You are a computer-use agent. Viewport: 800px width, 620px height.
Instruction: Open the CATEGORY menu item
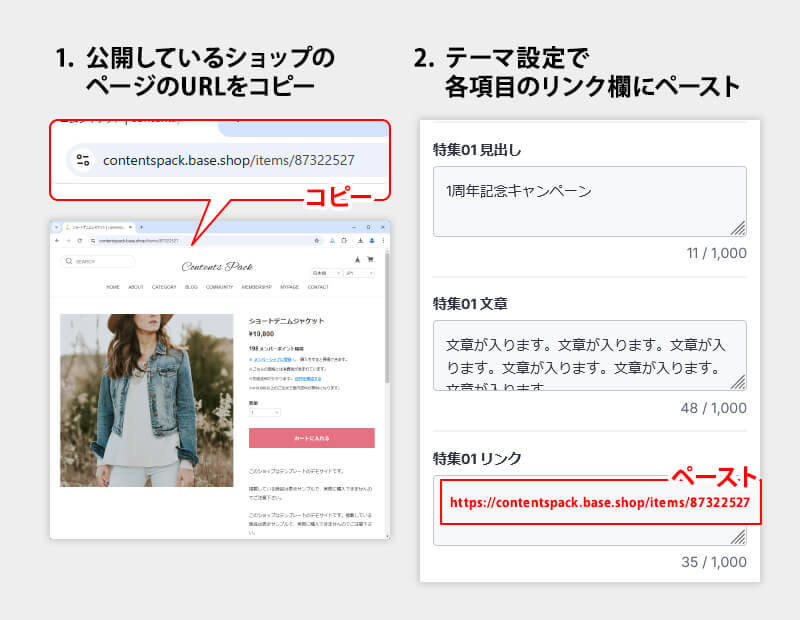point(164,287)
